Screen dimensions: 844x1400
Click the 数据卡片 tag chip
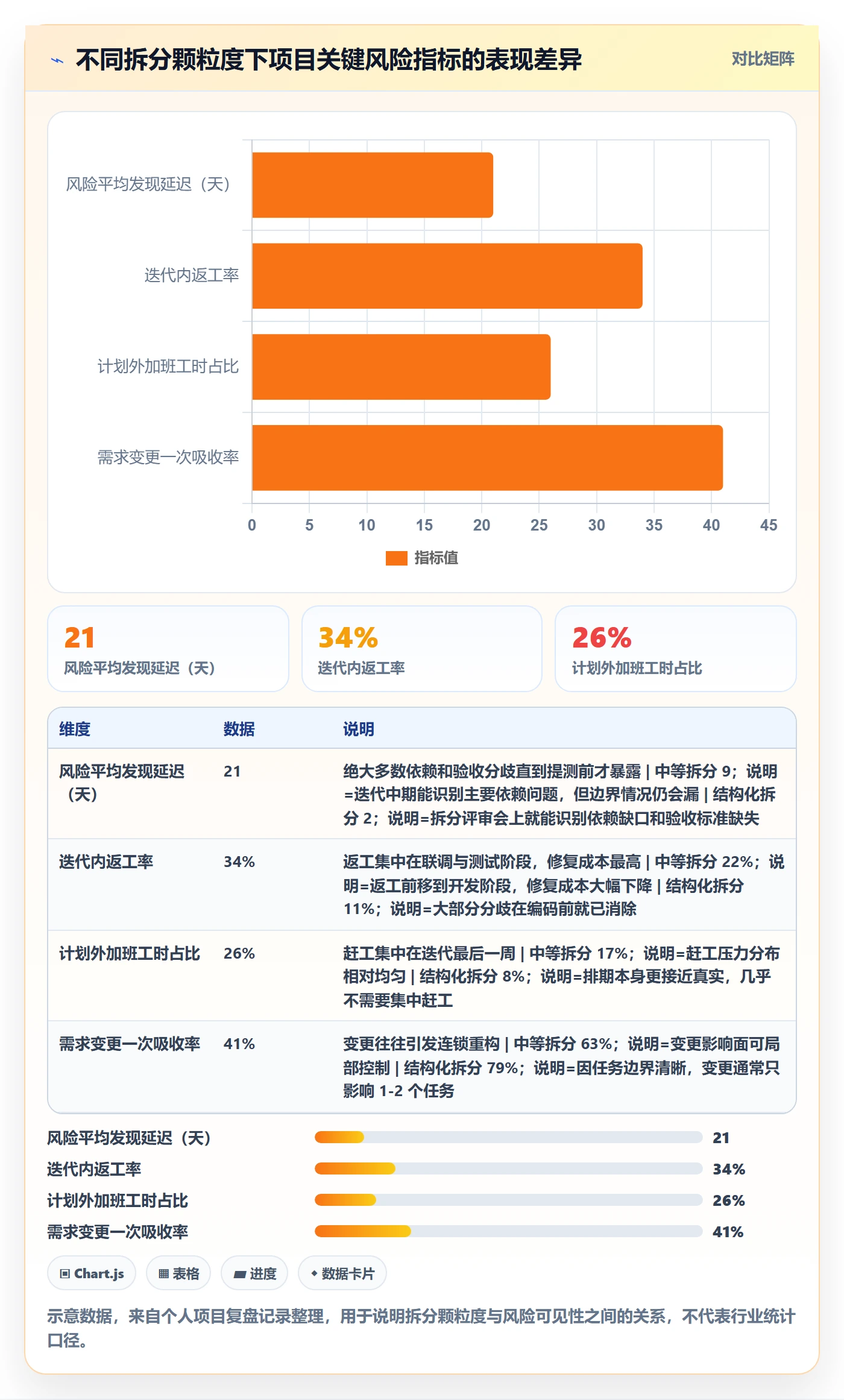[342, 1273]
